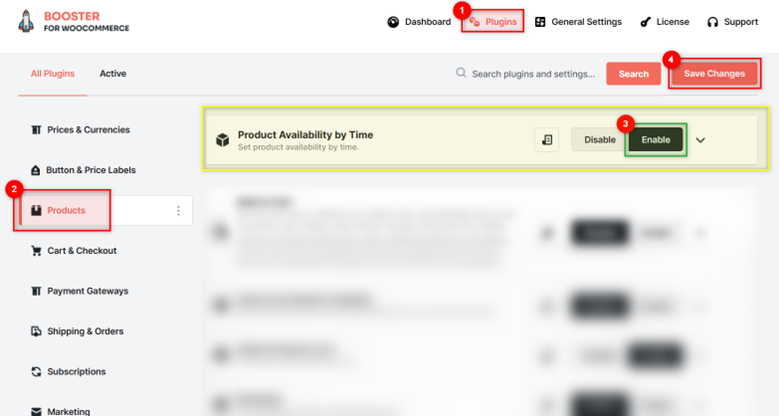Click the Product Availability by Time title
This screenshot has width=779, height=416.
pyautogui.click(x=306, y=135)
